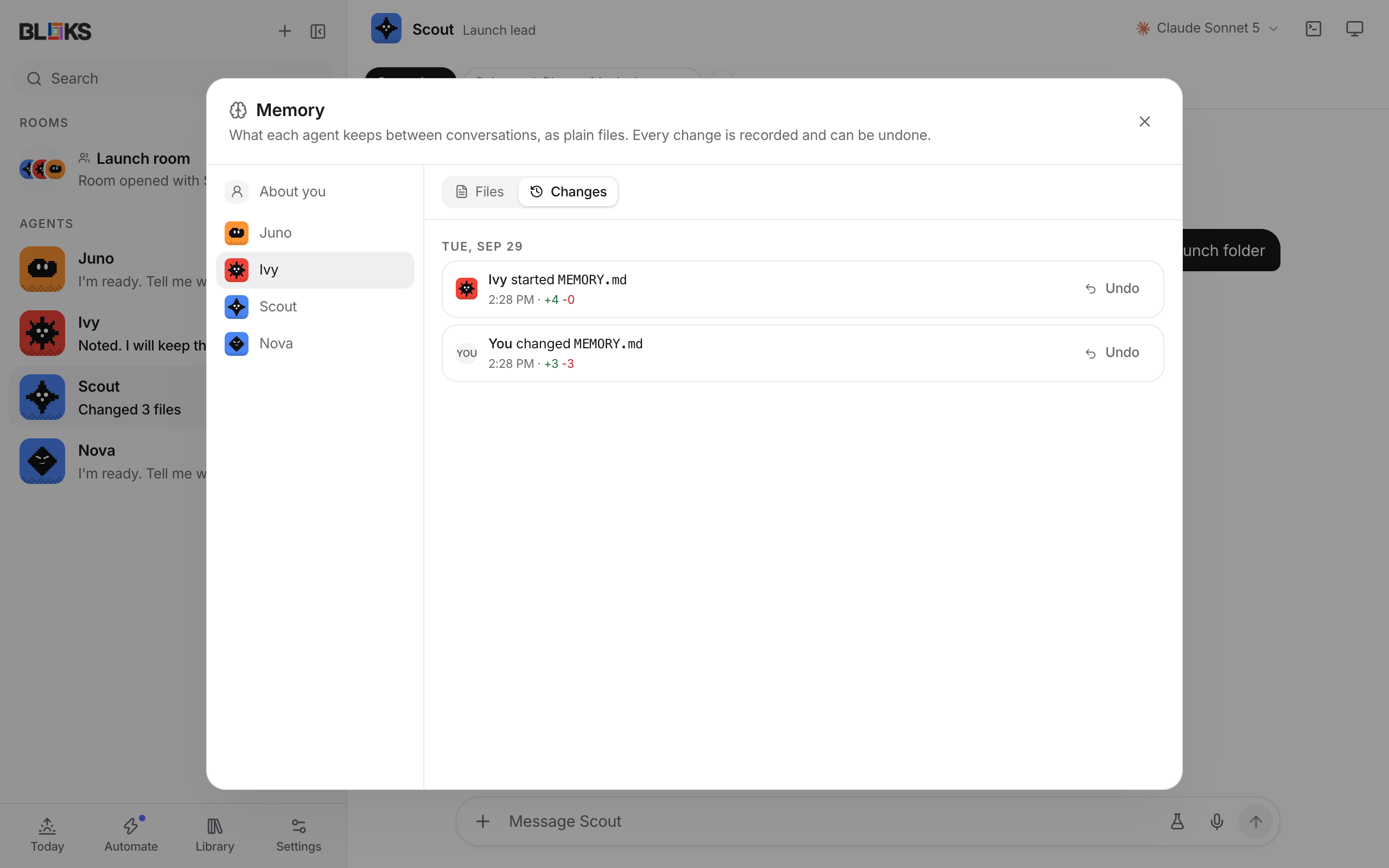Select the Changes tab
Screen dimensions: 1389x868
(x=568, y=192)
